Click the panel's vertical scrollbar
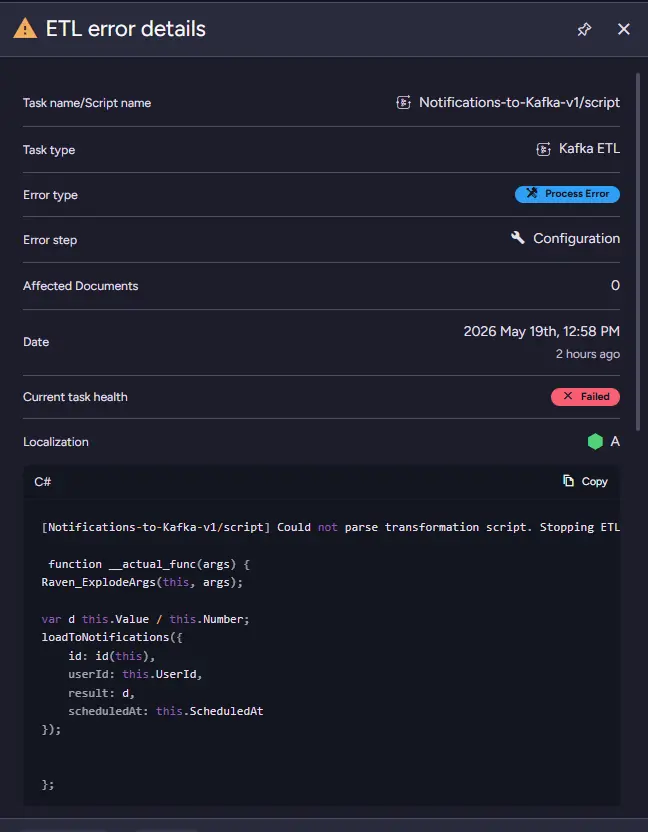The height and width of the screenshot is (832, 648). [638, 252]
